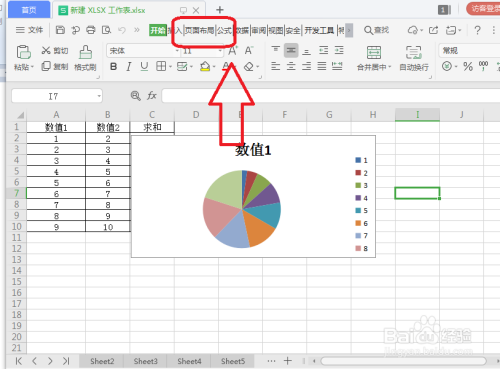Viewport: 500px width, 369px height.
Task: Switch to the 开始 (Home) ribbon tab
Action: point(158,30)
